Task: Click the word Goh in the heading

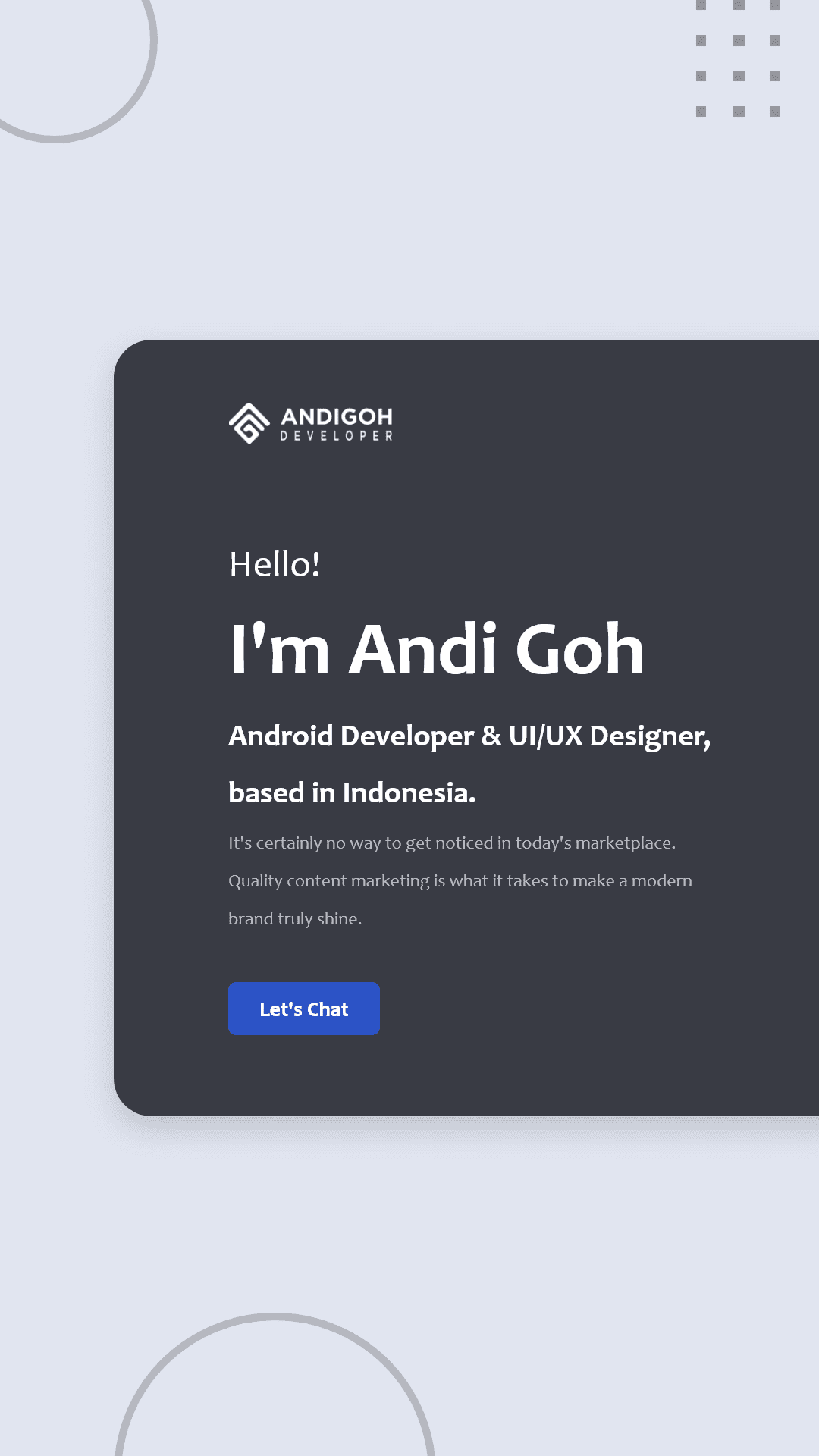Action: click(579, 650)
